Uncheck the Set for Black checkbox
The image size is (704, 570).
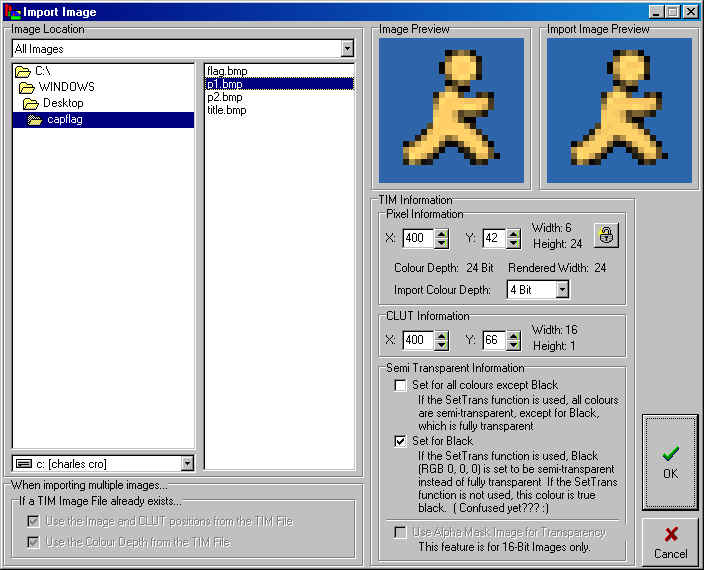[x=400, y=441]
